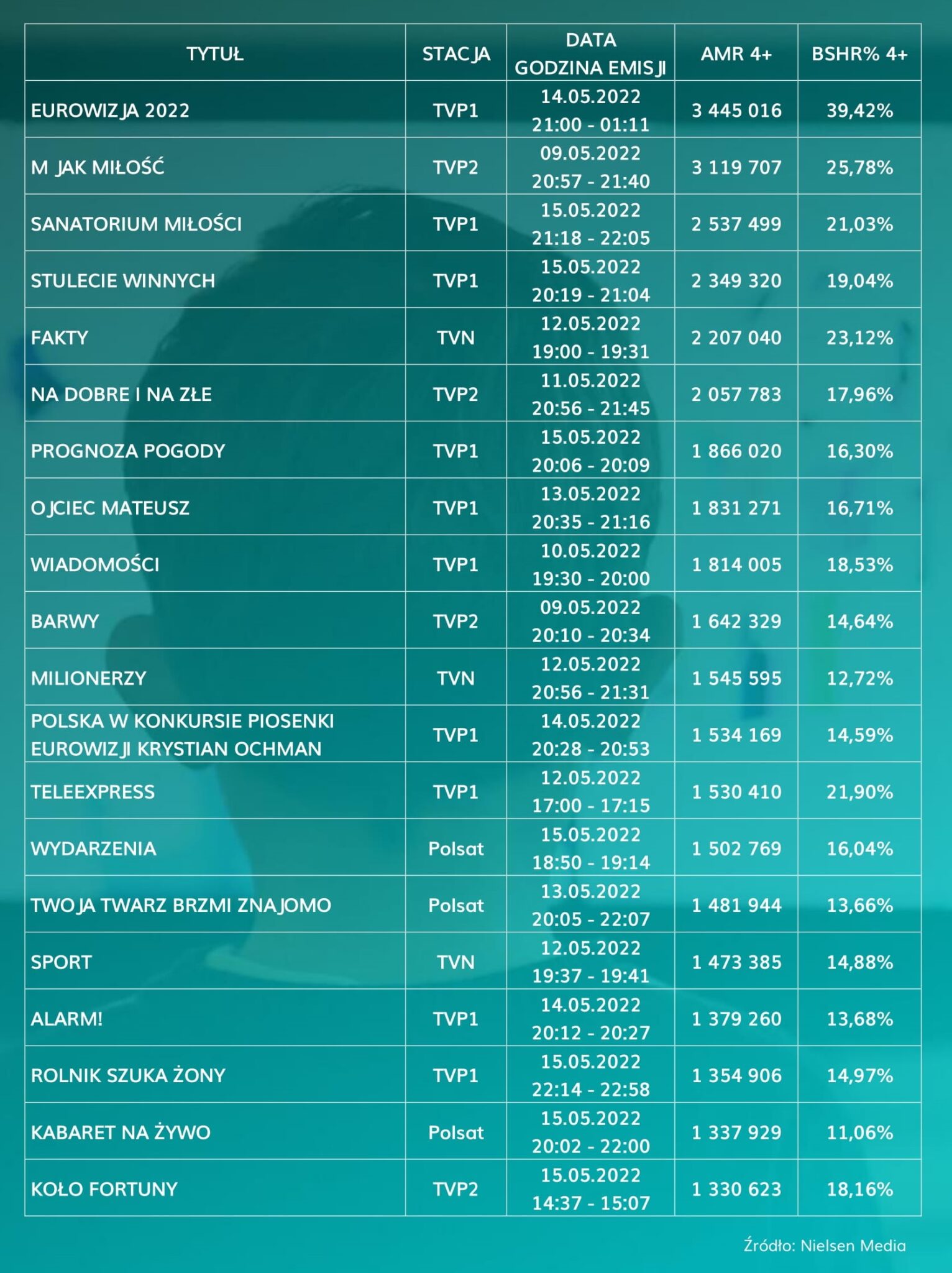
Task: Click the TVN station cell for MILIONERZY
Action: pos(455,678)
